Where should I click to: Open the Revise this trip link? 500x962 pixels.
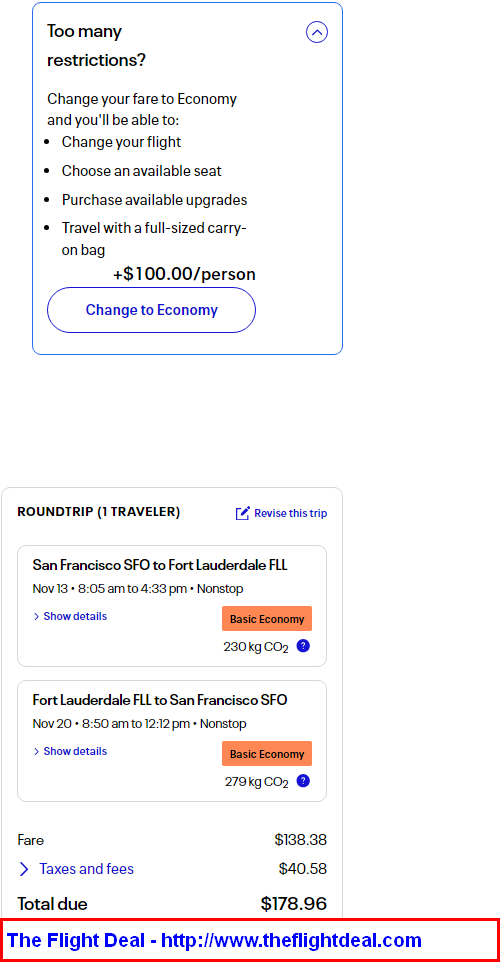coord(291,513)
